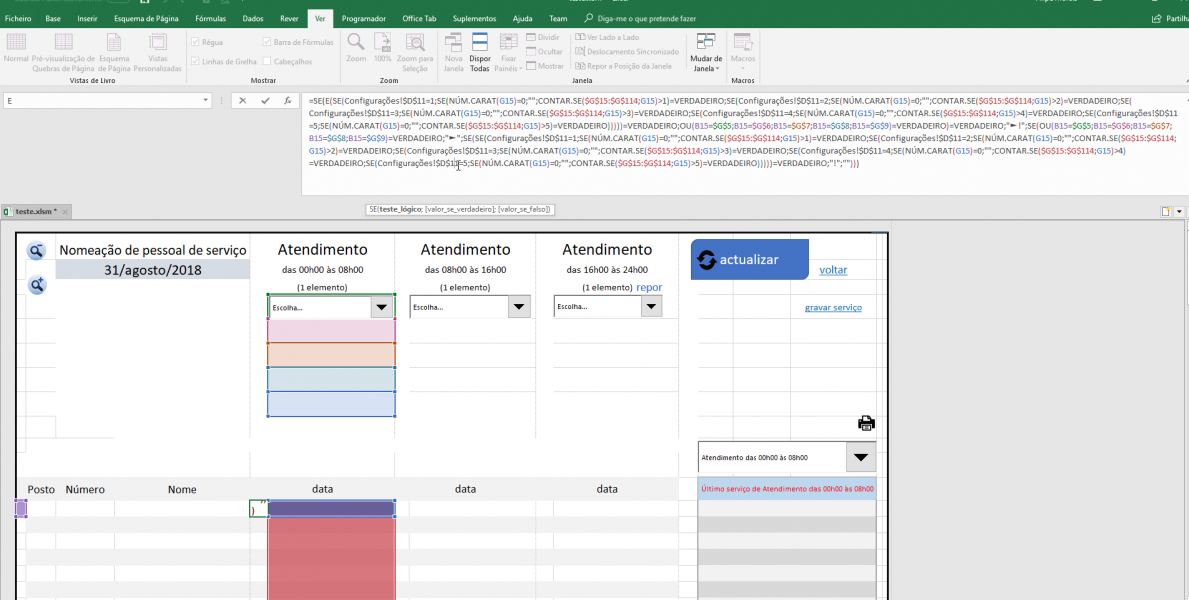Click the blue actualizar button
1189x600 pixels.
coord(749,260)
